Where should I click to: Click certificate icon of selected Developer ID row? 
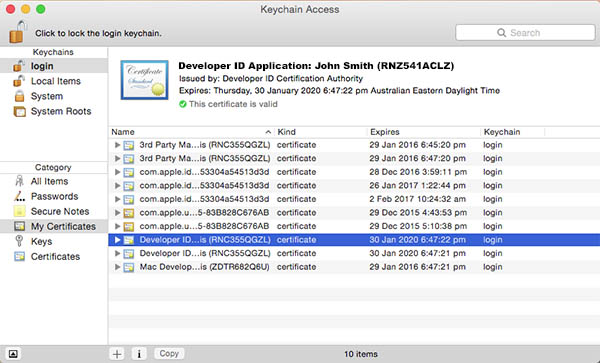(129, 240)
